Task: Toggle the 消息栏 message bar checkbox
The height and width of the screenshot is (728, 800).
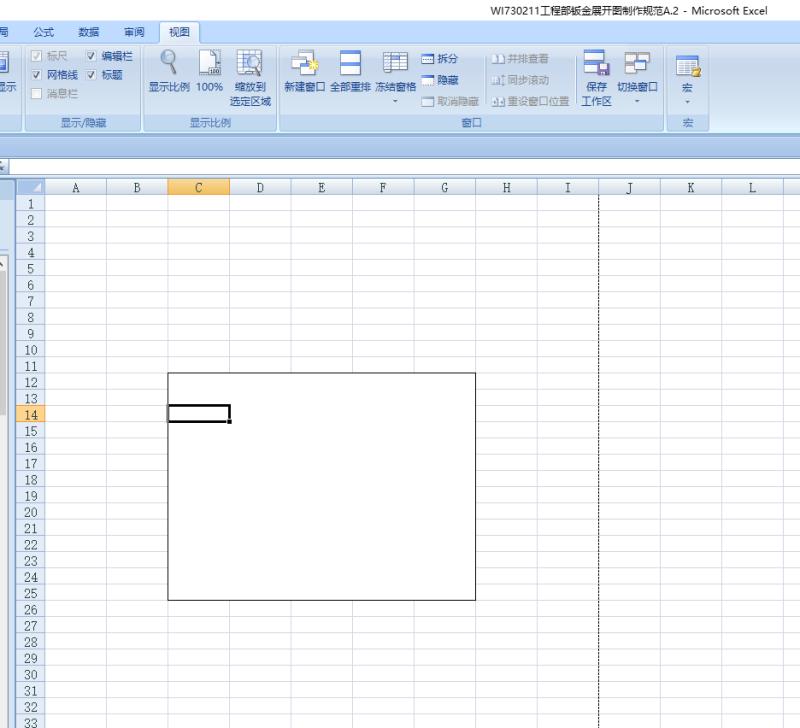Action: [x=36, y=93]
